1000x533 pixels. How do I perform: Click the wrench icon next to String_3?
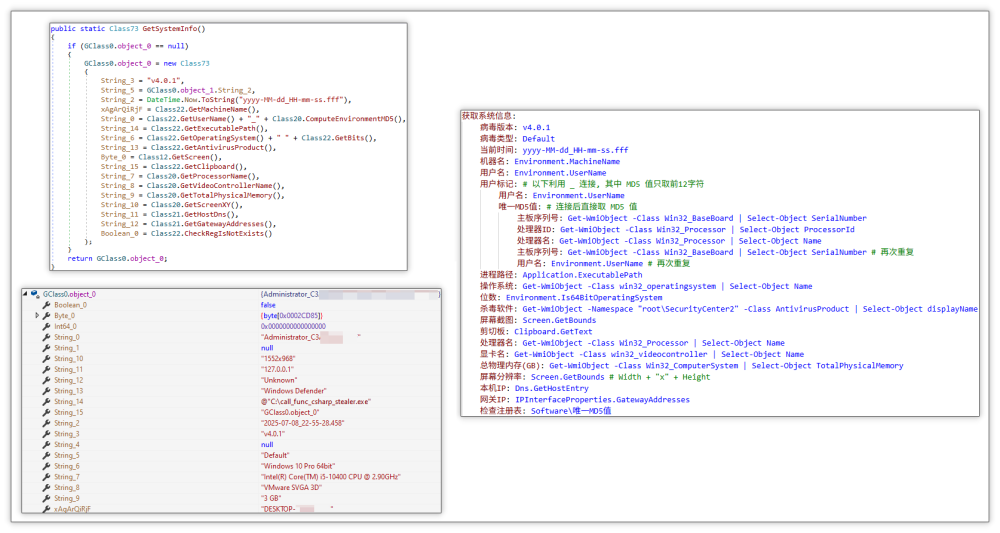[x=47, y=434]
